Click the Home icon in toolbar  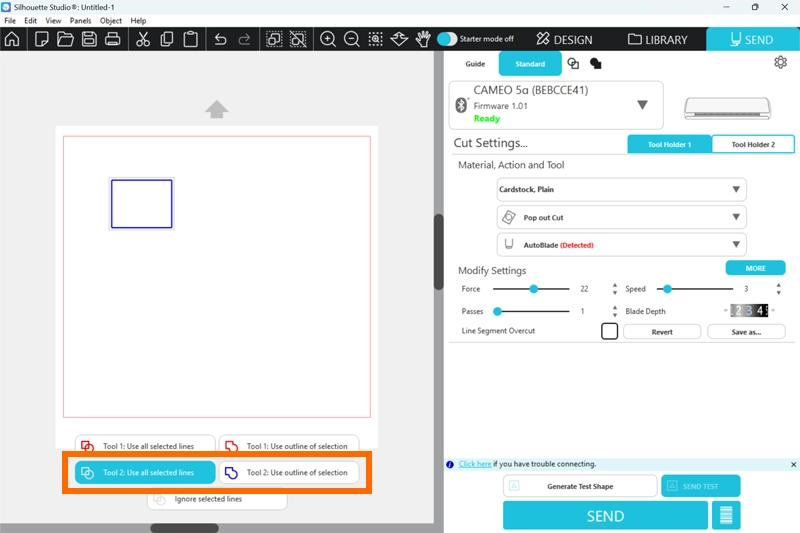12,40
